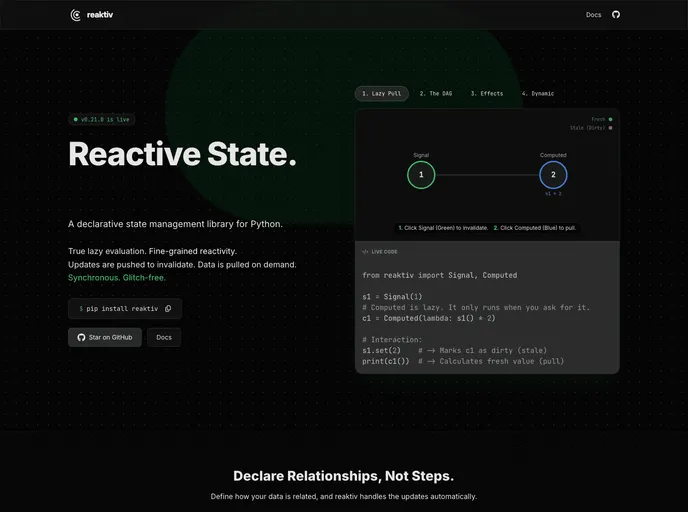The width and height of the screenshot is (688, 512).
Task: Click the blue Computed node 2
Action: [x=553, y=175]
